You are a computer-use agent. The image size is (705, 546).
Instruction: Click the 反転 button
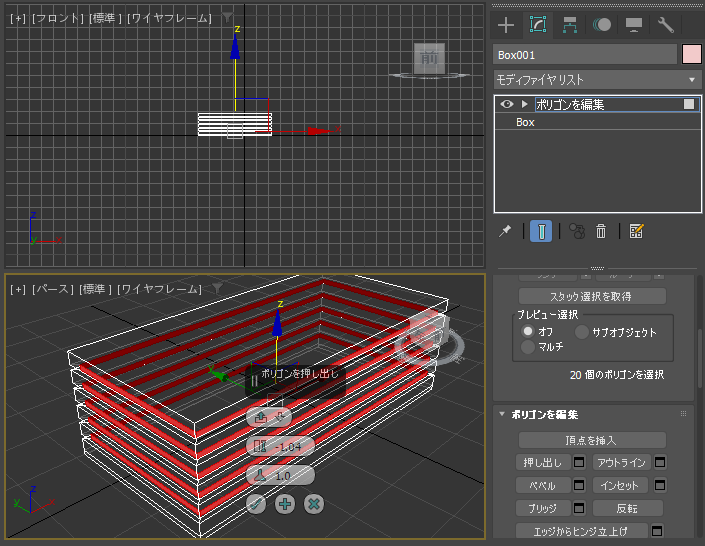pyautogui.click(x=628, y=509)
